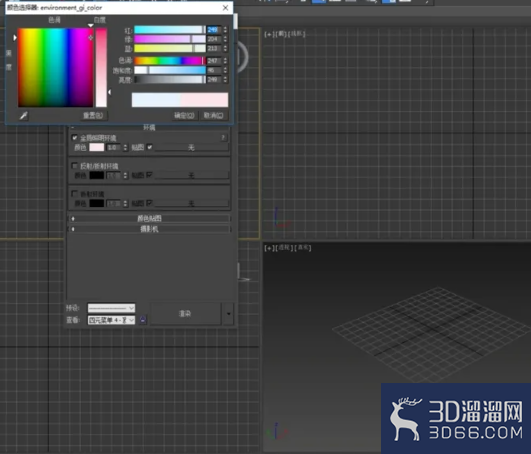This screenshot has height=454, width=531.
Task: Click the Red value field showing 249
Action: (214, 30)
